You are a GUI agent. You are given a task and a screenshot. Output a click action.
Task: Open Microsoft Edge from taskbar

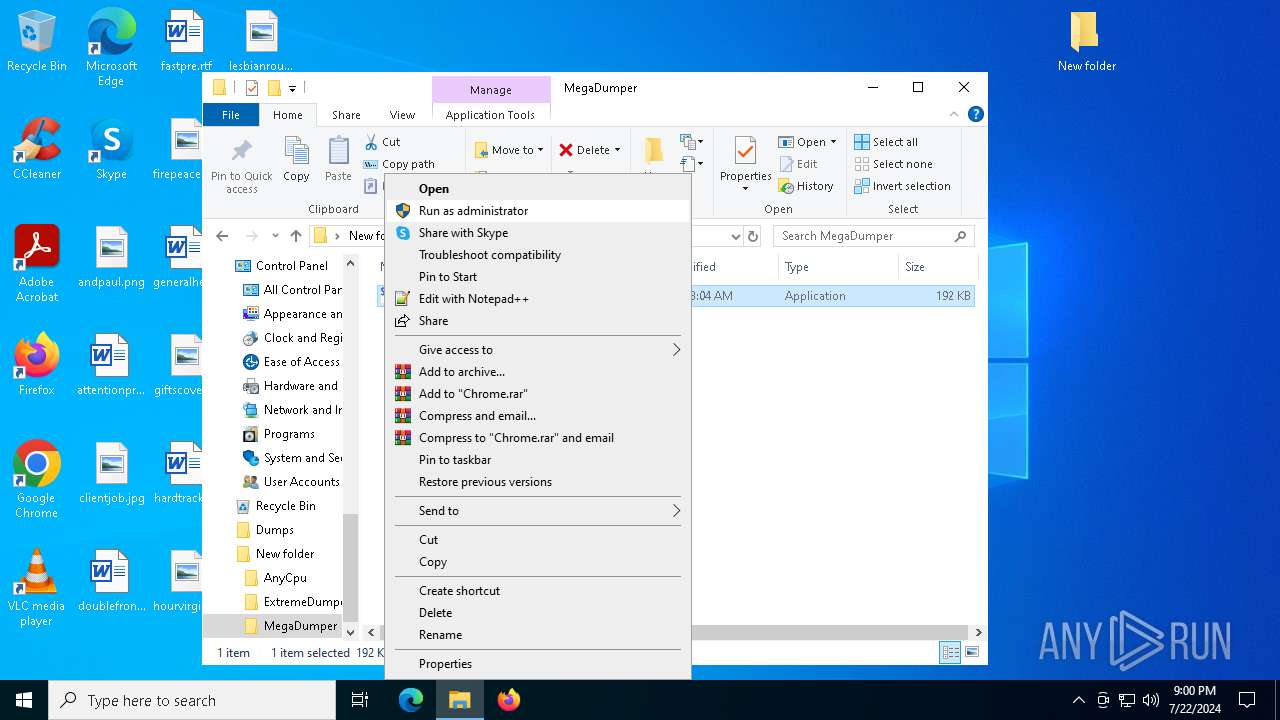411,700
